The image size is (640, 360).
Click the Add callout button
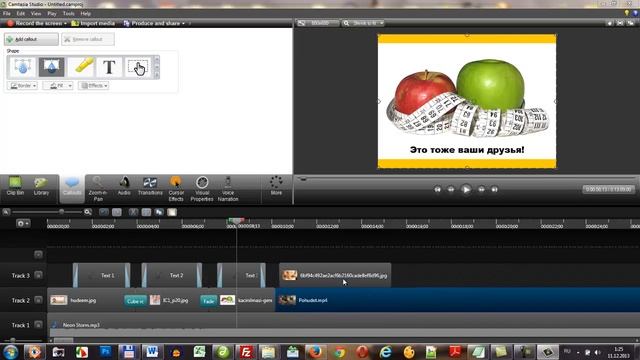[31, 39]
